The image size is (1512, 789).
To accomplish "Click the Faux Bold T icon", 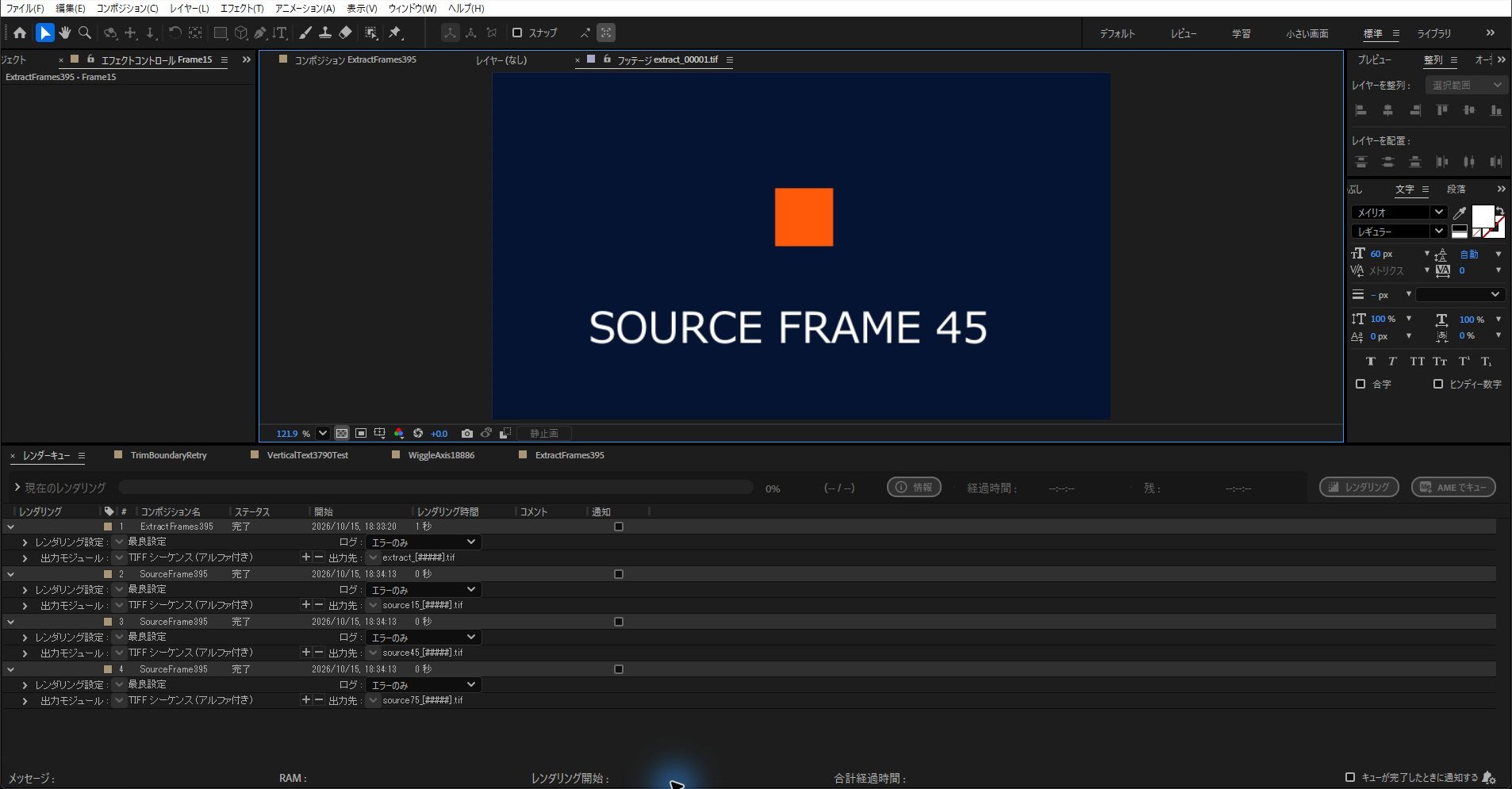I will point(1370,362).
